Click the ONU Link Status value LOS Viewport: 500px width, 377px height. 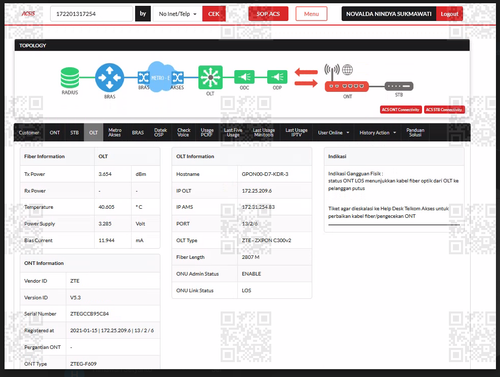pyautogui.click(x=246, y=290)
